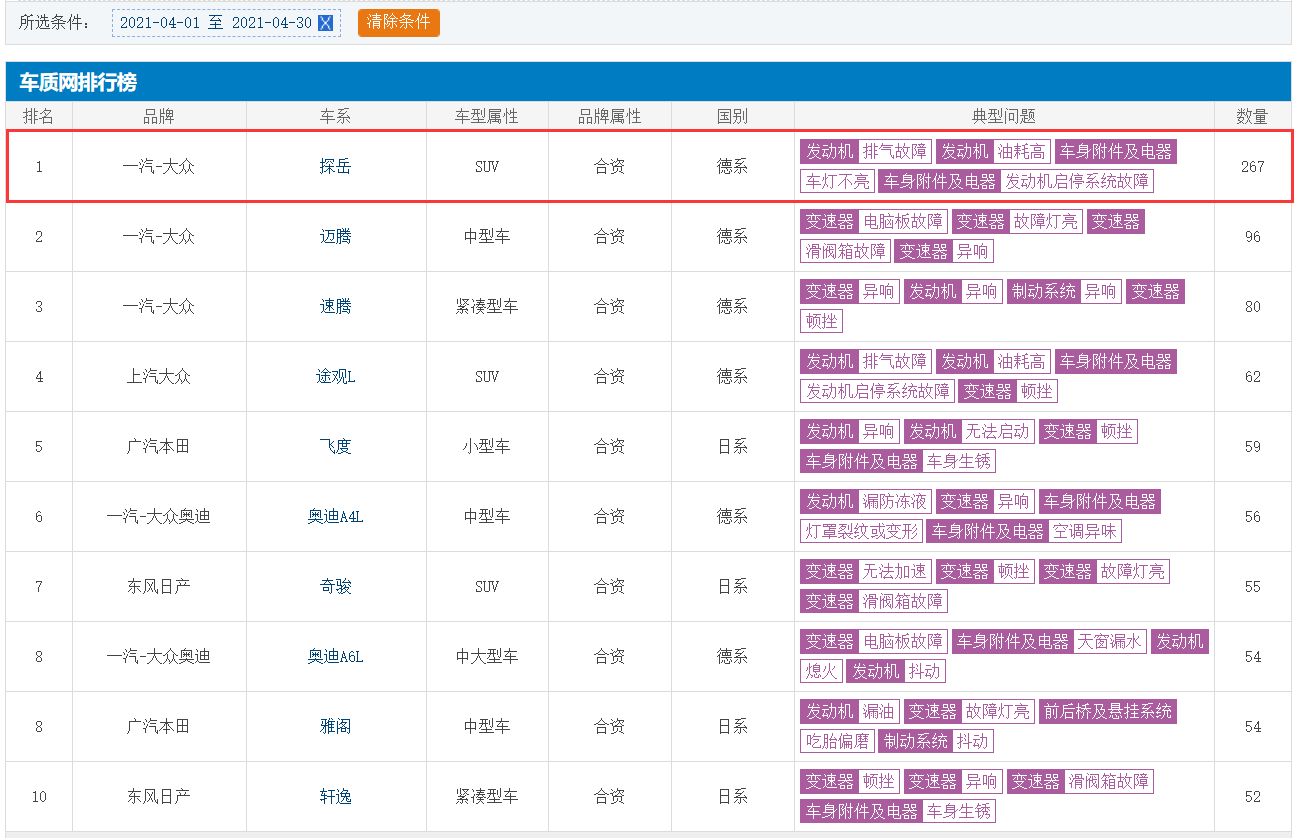Open the 轩逸 car series link
1297x838 pixels.
(x=336, y=797)
